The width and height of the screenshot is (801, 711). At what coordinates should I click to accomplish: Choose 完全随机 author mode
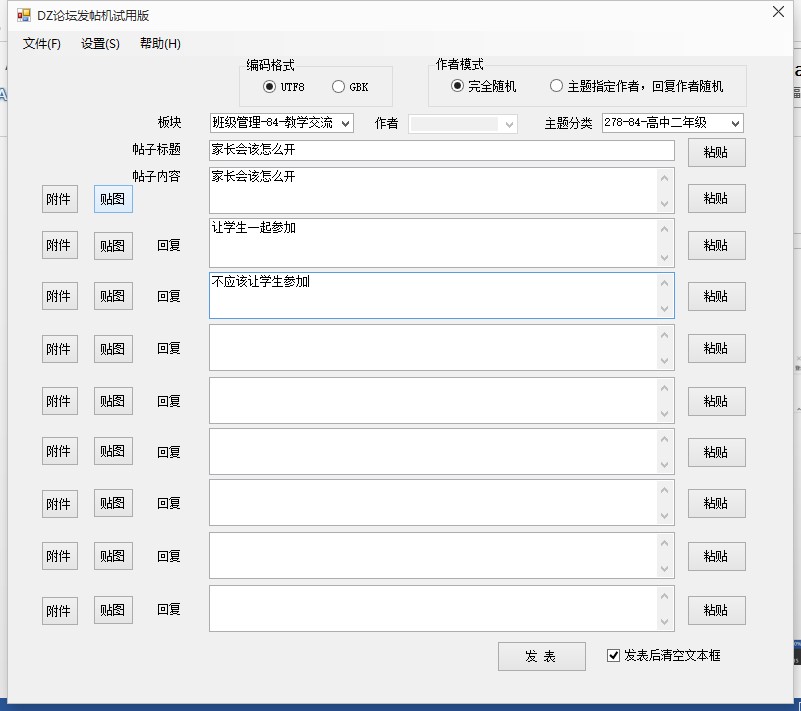coord(458,87)
